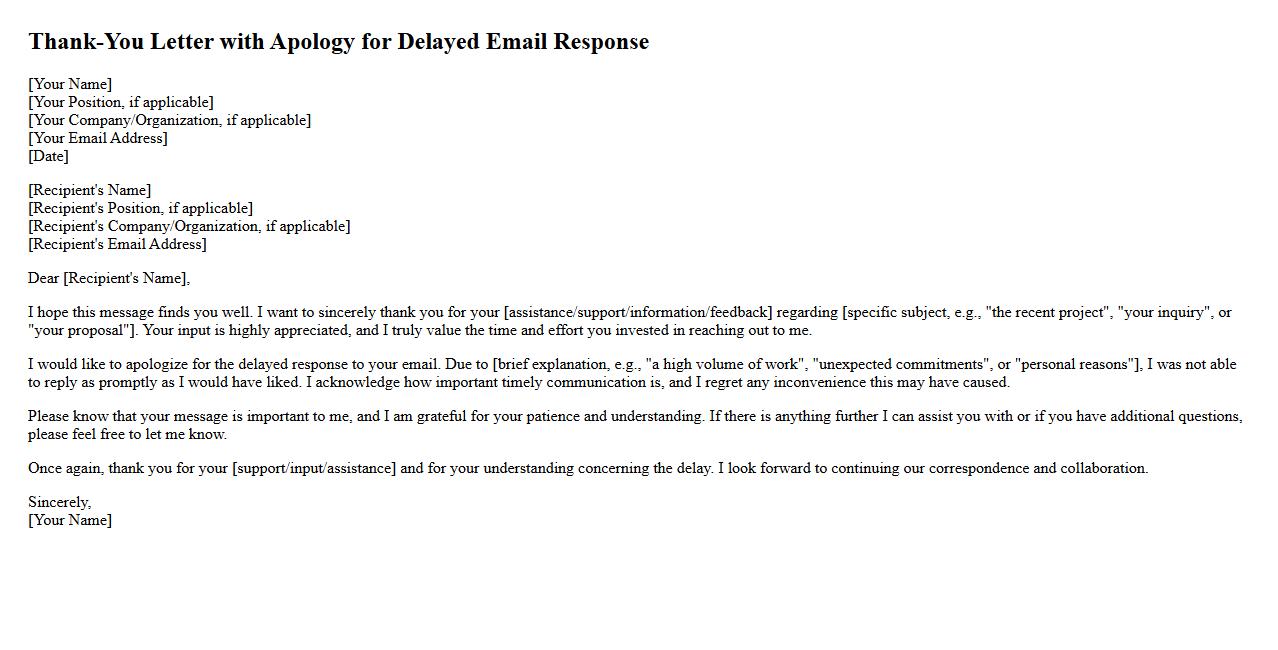Click the text "a high volume of work"

[727, 364]
